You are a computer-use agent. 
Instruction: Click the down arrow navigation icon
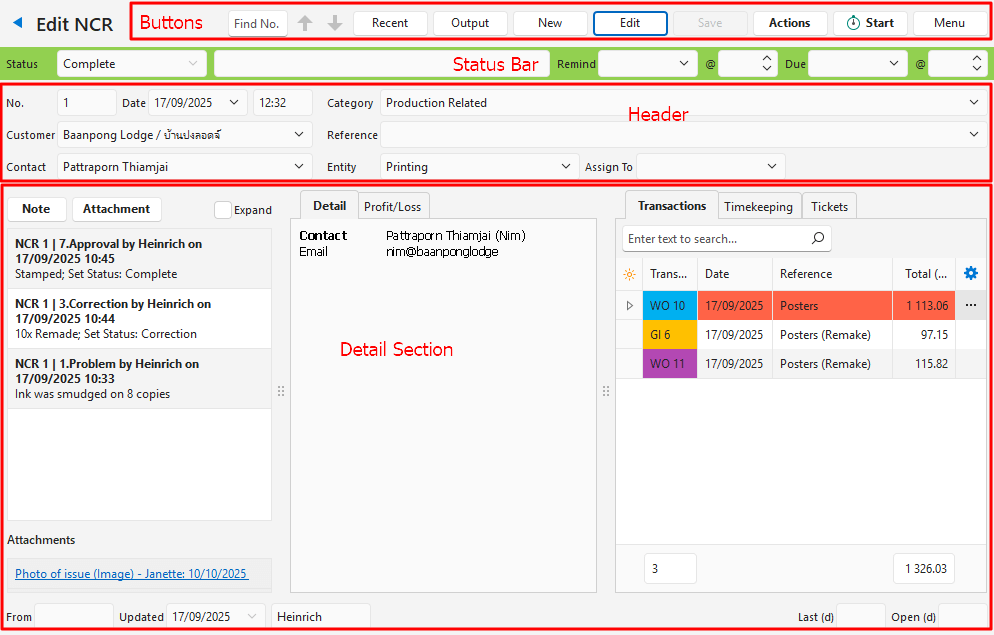335,23
